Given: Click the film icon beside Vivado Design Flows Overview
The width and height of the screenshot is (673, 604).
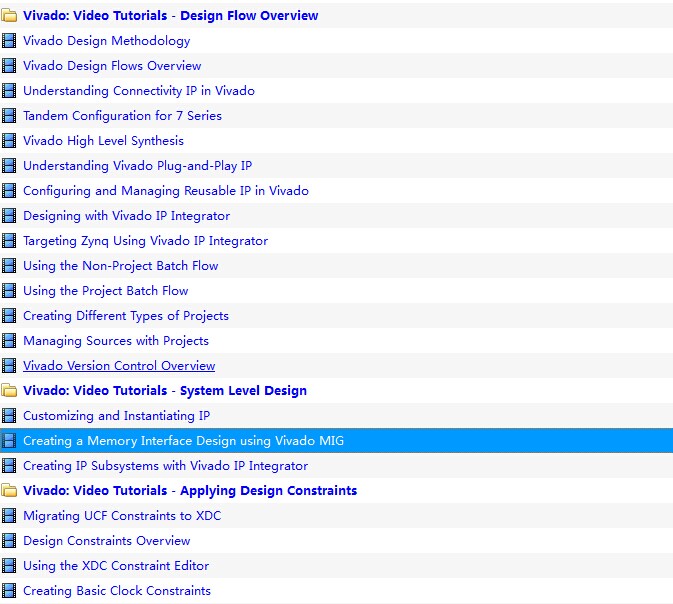Looking at the screenshot, I should (x=9, y=66).
